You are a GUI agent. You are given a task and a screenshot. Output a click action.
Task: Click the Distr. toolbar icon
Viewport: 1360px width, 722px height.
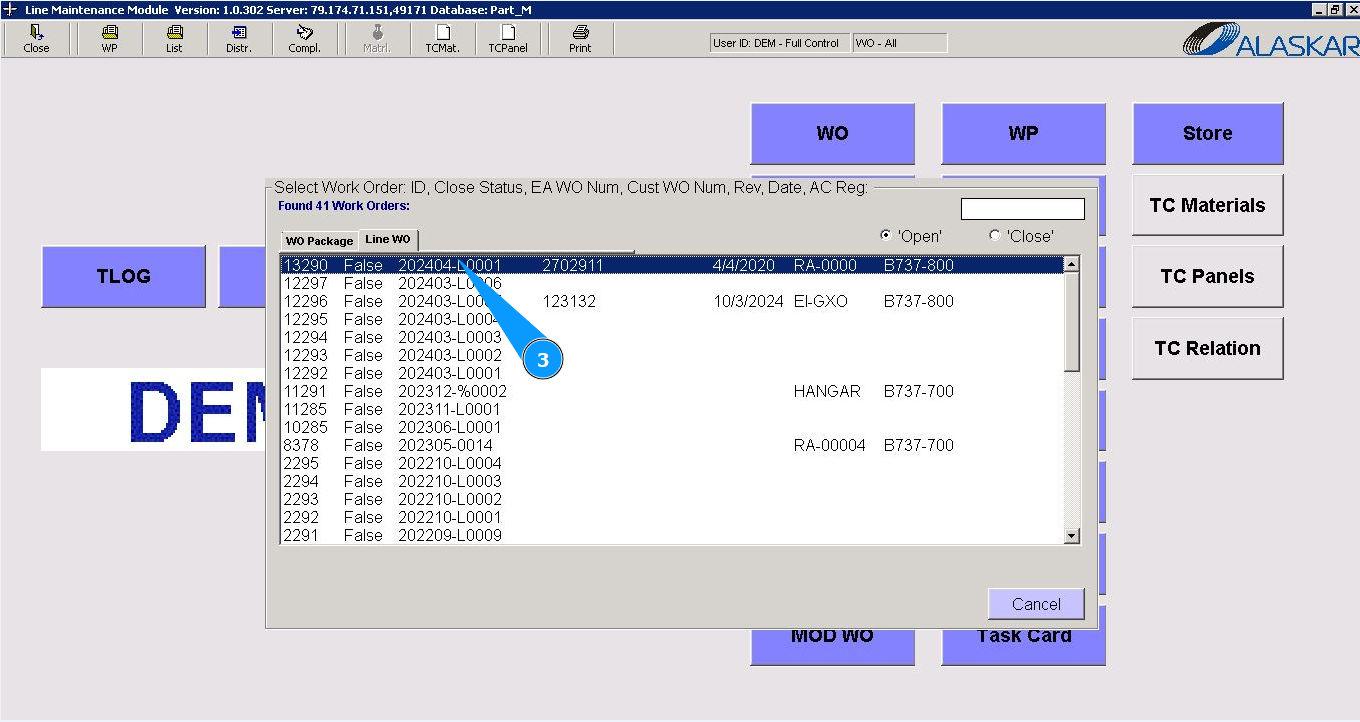pyautogui.click(x=239, y=39)
